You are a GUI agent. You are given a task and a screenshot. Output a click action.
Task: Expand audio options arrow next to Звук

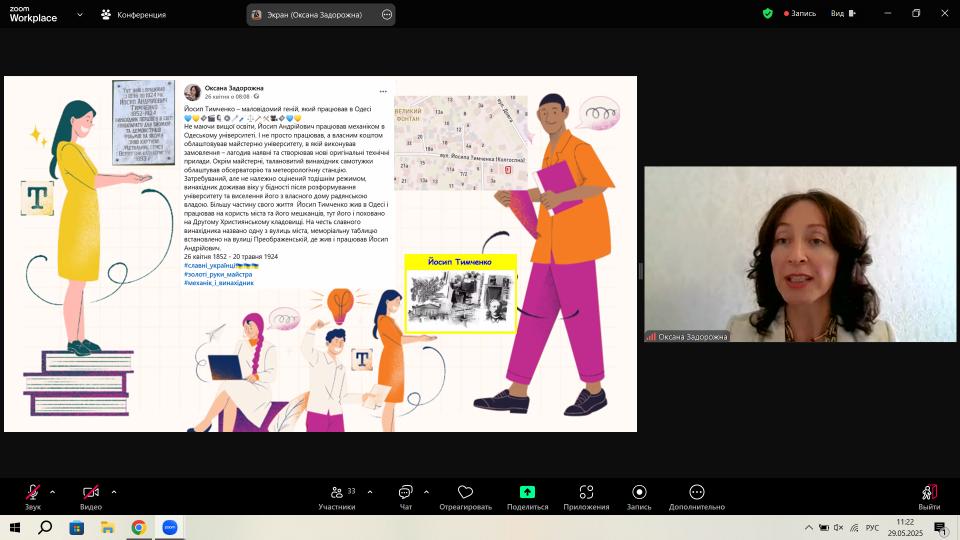(x=52, y=492)
